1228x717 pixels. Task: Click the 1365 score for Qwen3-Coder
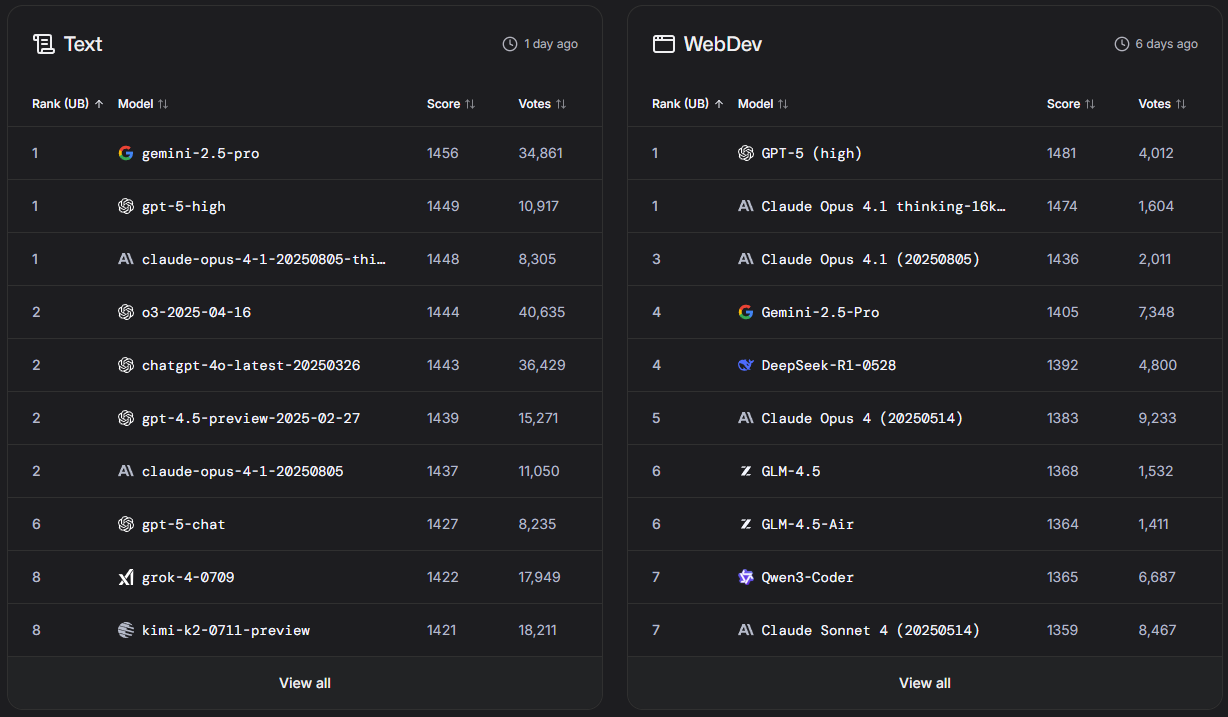pos(1063,577)
